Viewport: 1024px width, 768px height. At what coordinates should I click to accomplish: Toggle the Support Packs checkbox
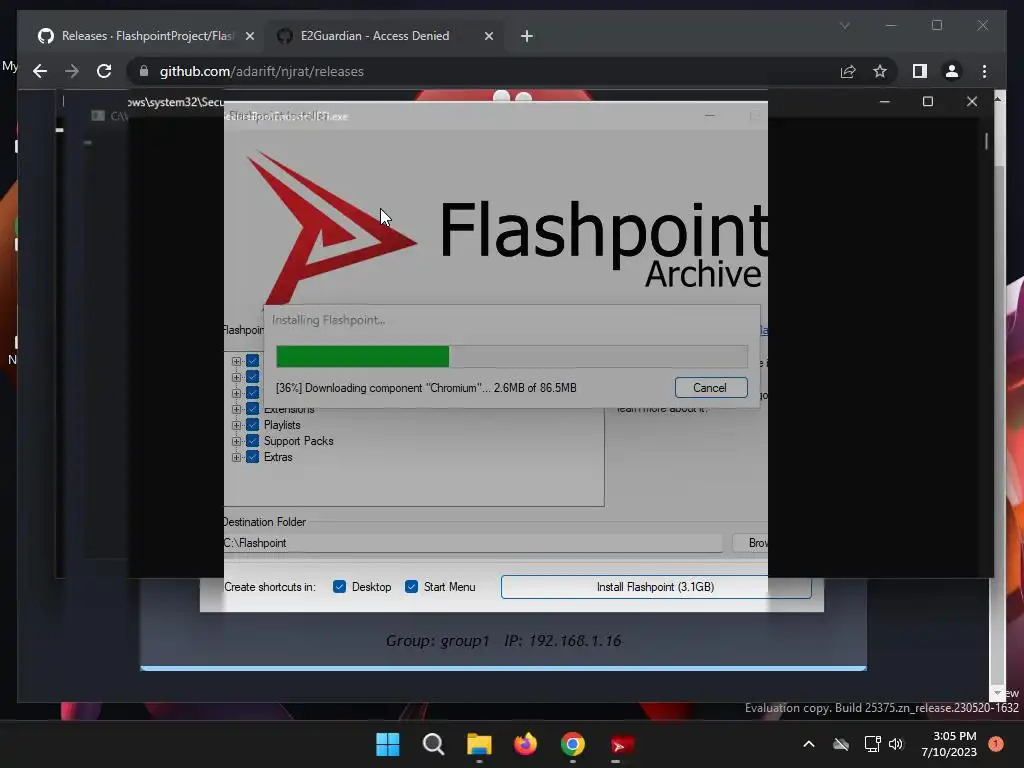pyautogui.click(x=252, y=441)
